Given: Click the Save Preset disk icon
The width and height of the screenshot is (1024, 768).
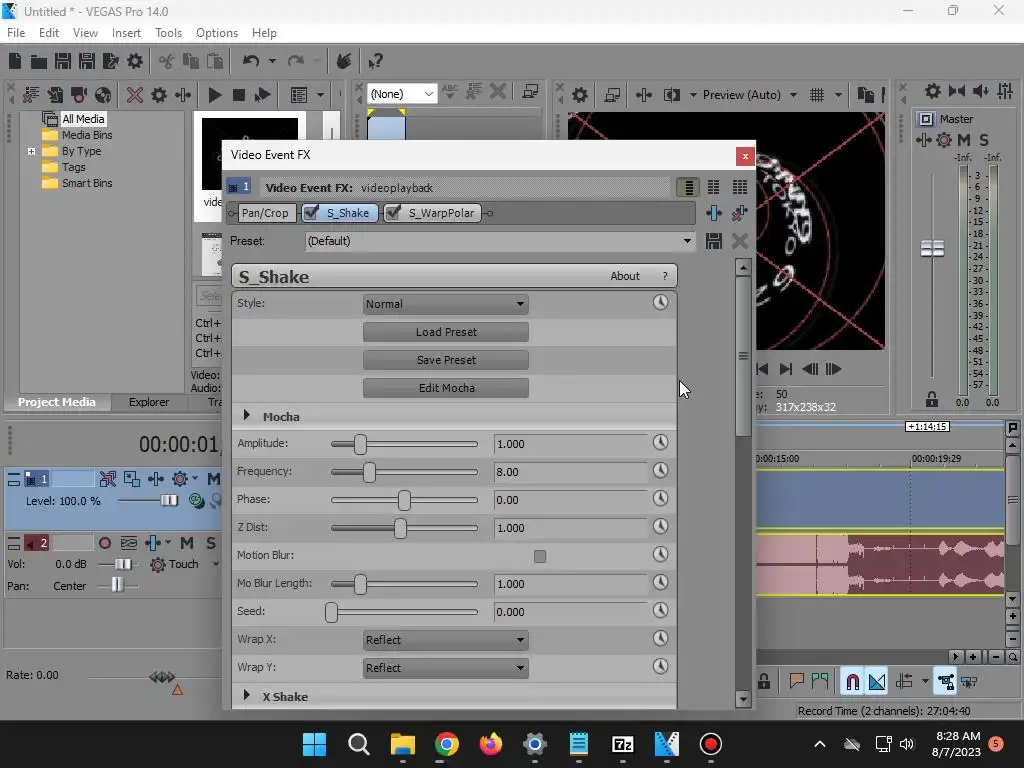Looking at the screenshot, I should [x=714, y=241].
